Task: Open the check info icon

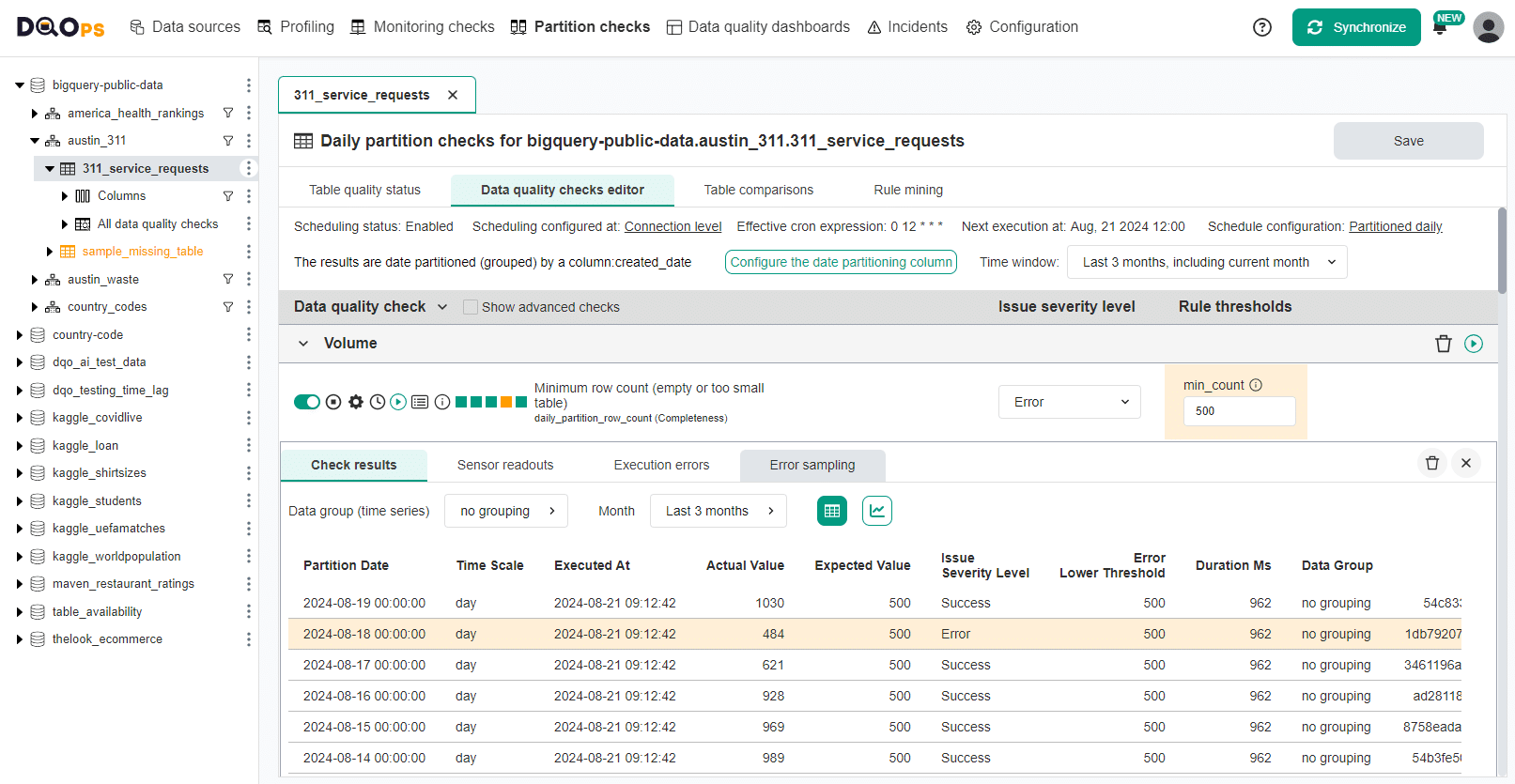Action: [442, 402]
